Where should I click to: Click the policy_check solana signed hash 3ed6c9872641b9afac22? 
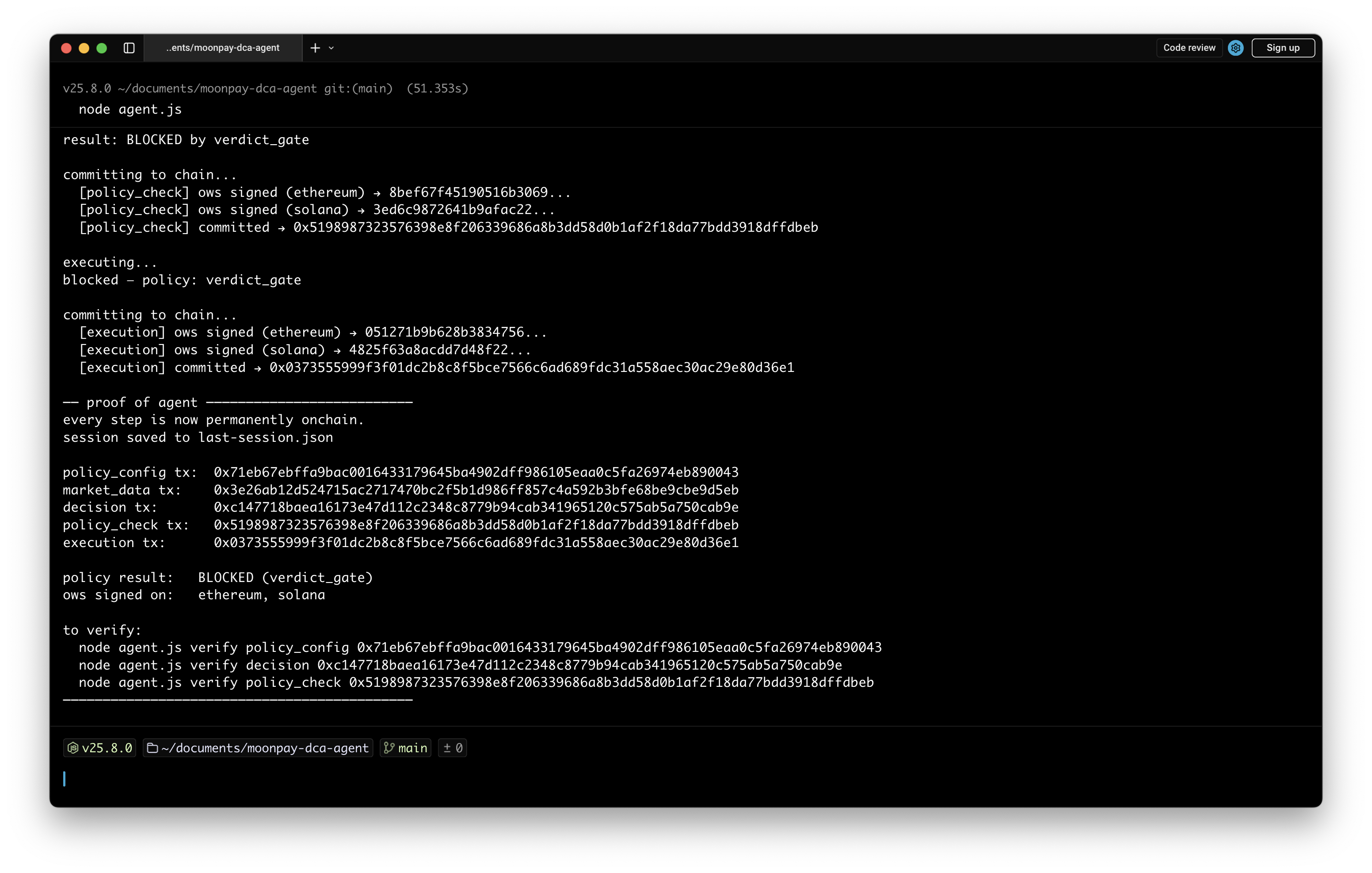464,210
